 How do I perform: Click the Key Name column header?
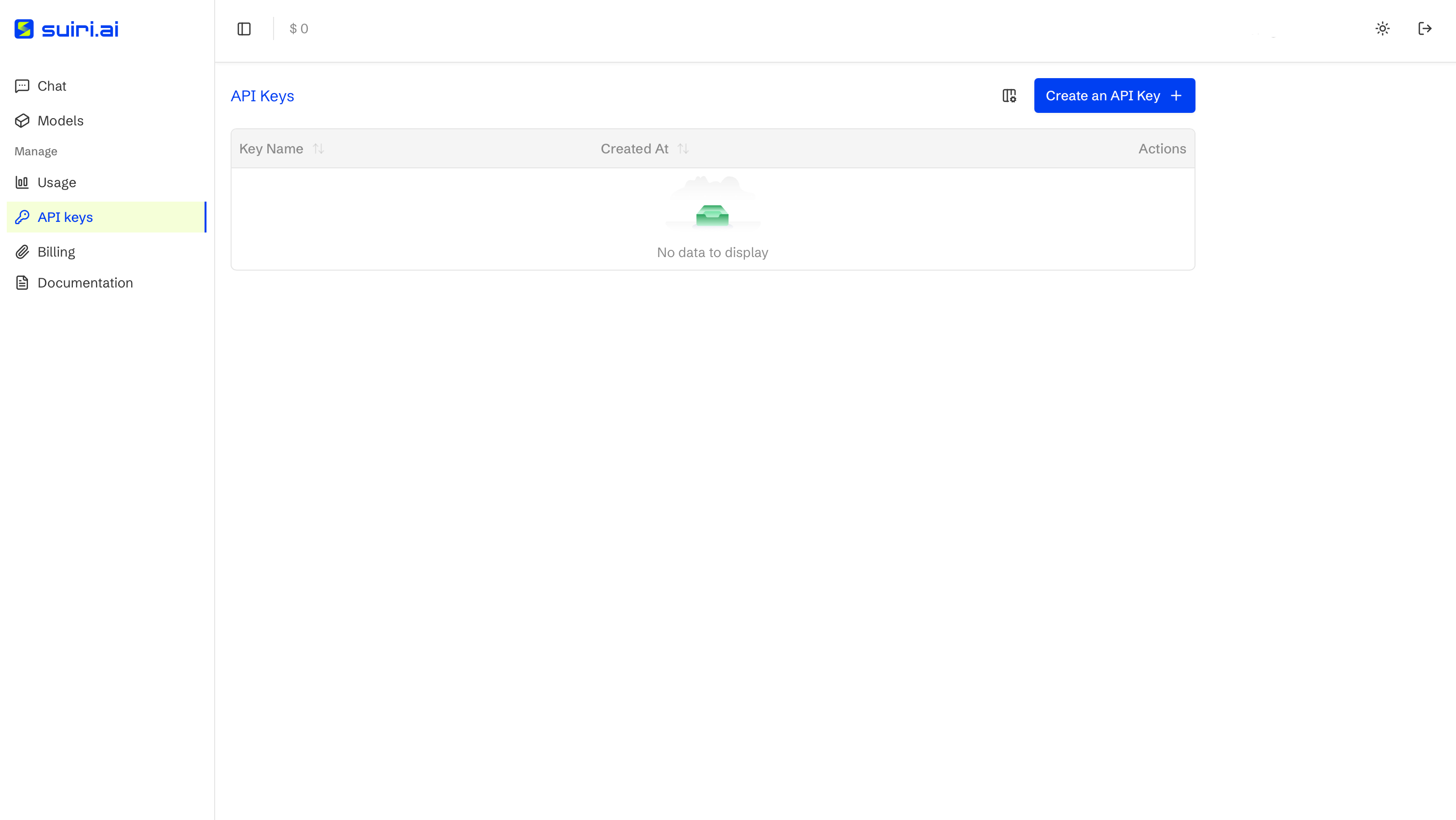(x=271, y=149)
